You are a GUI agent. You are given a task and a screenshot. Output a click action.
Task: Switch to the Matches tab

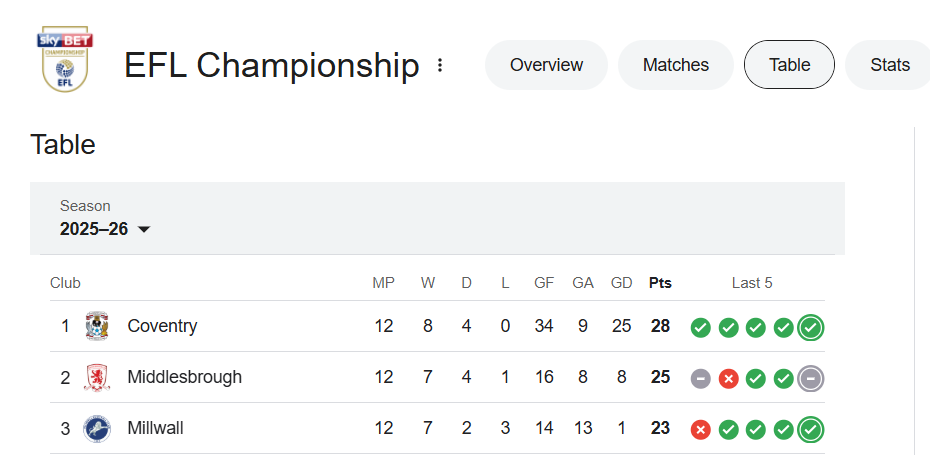(x=676, y=65)
